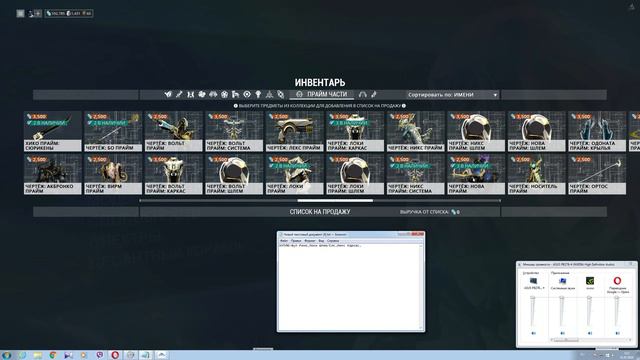Open the Сортировать по: ИМЕНИ dropdown
The width and height of the screenshot is (640, 360).
pyautogui.click(x=452, y=95)
